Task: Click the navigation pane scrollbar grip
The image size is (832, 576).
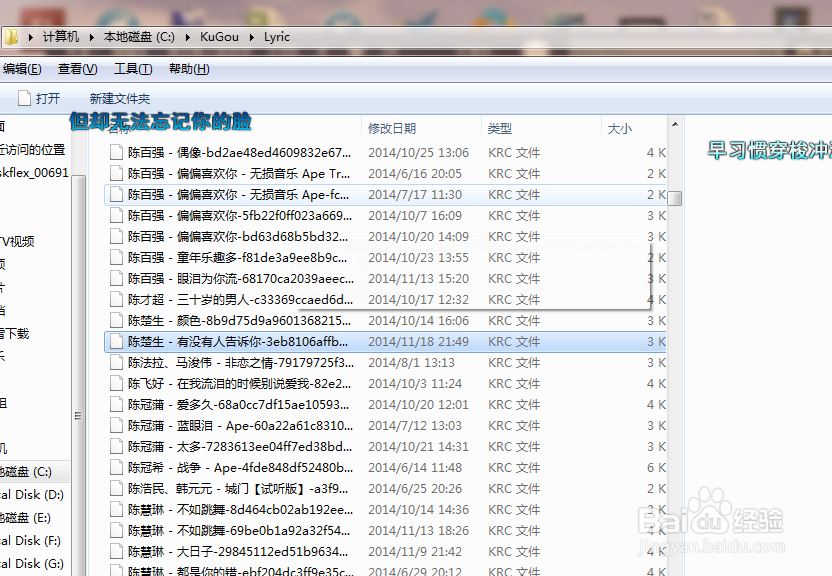Action: [78, 416]
